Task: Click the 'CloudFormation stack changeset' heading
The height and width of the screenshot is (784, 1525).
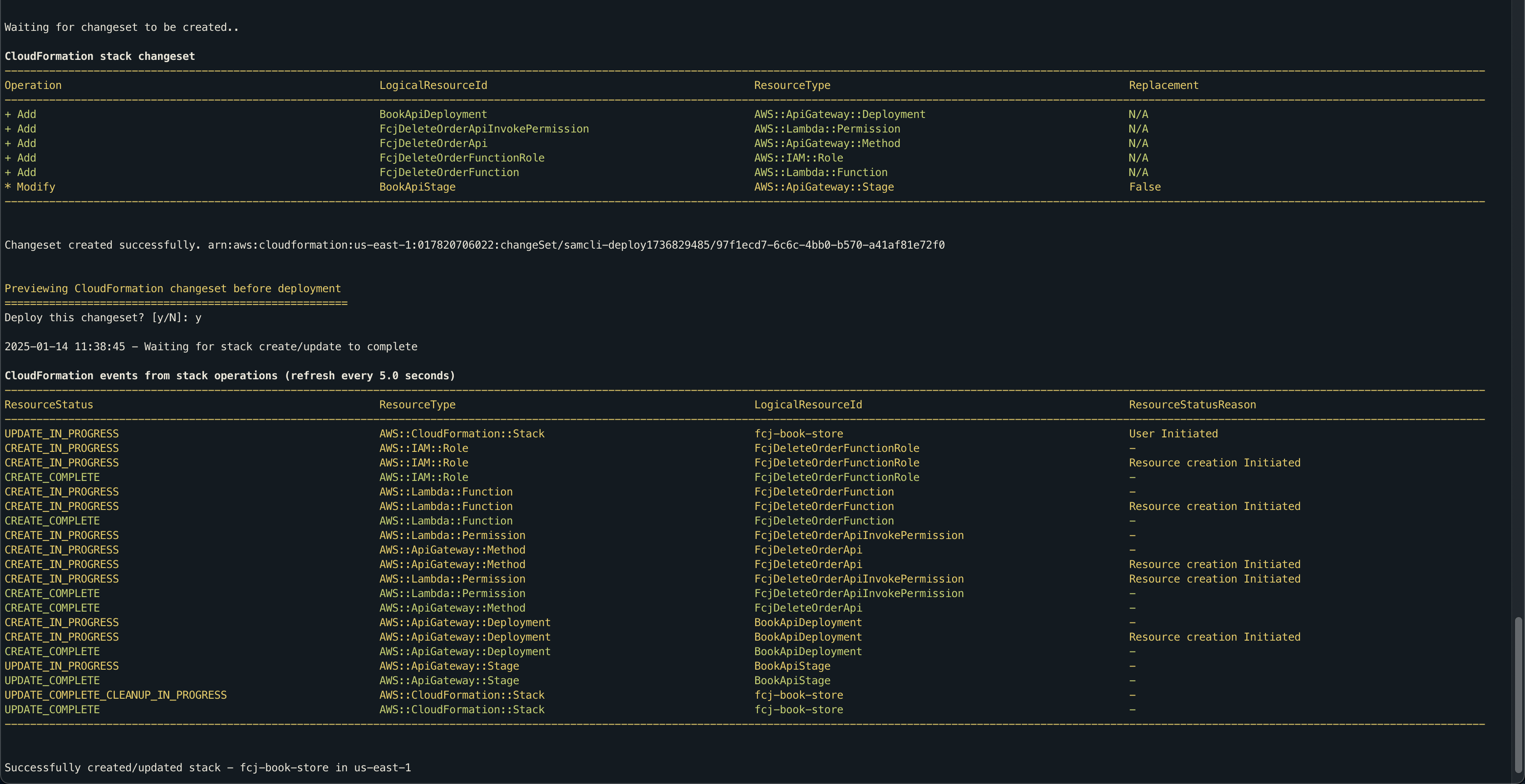Action: point(99,56)
